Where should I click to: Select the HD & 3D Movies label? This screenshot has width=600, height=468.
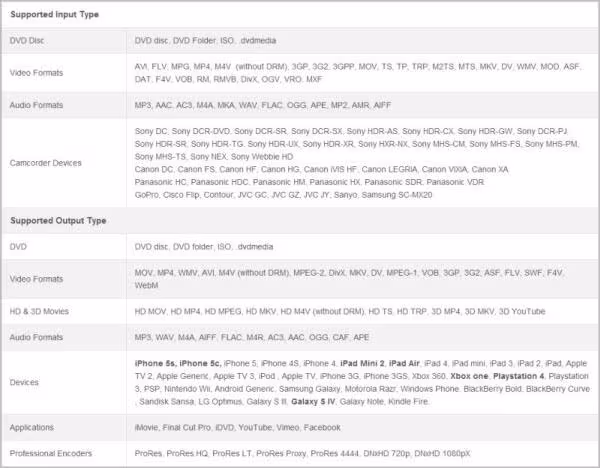coord(47,311)
